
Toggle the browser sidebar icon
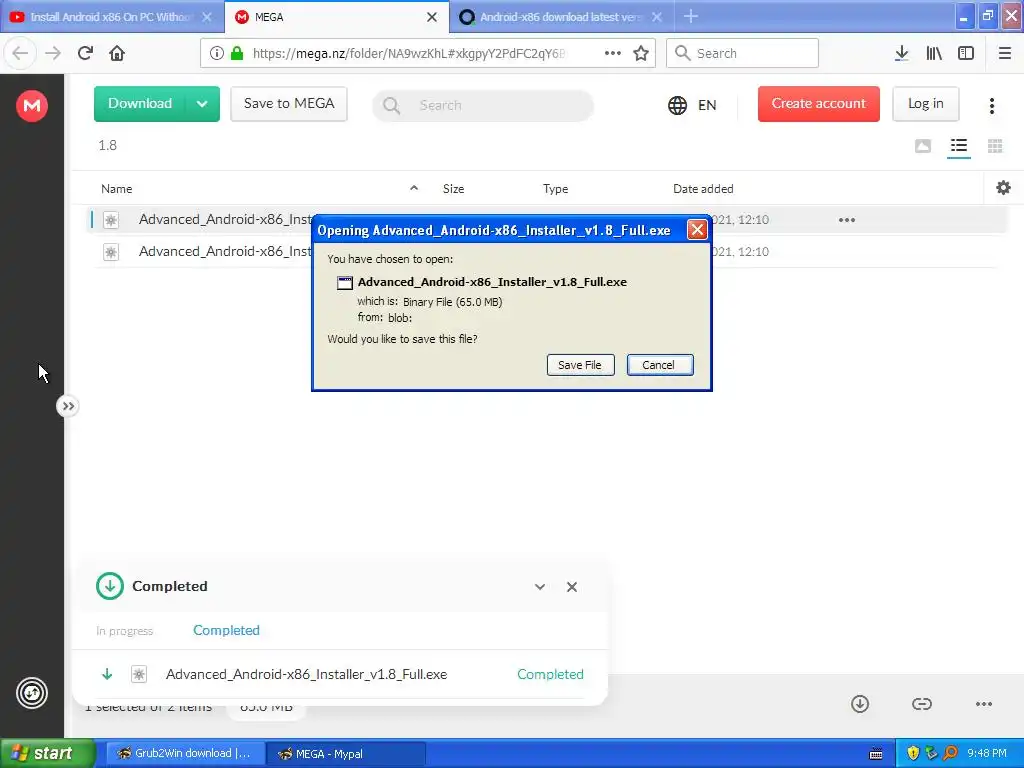pos(966,53)
